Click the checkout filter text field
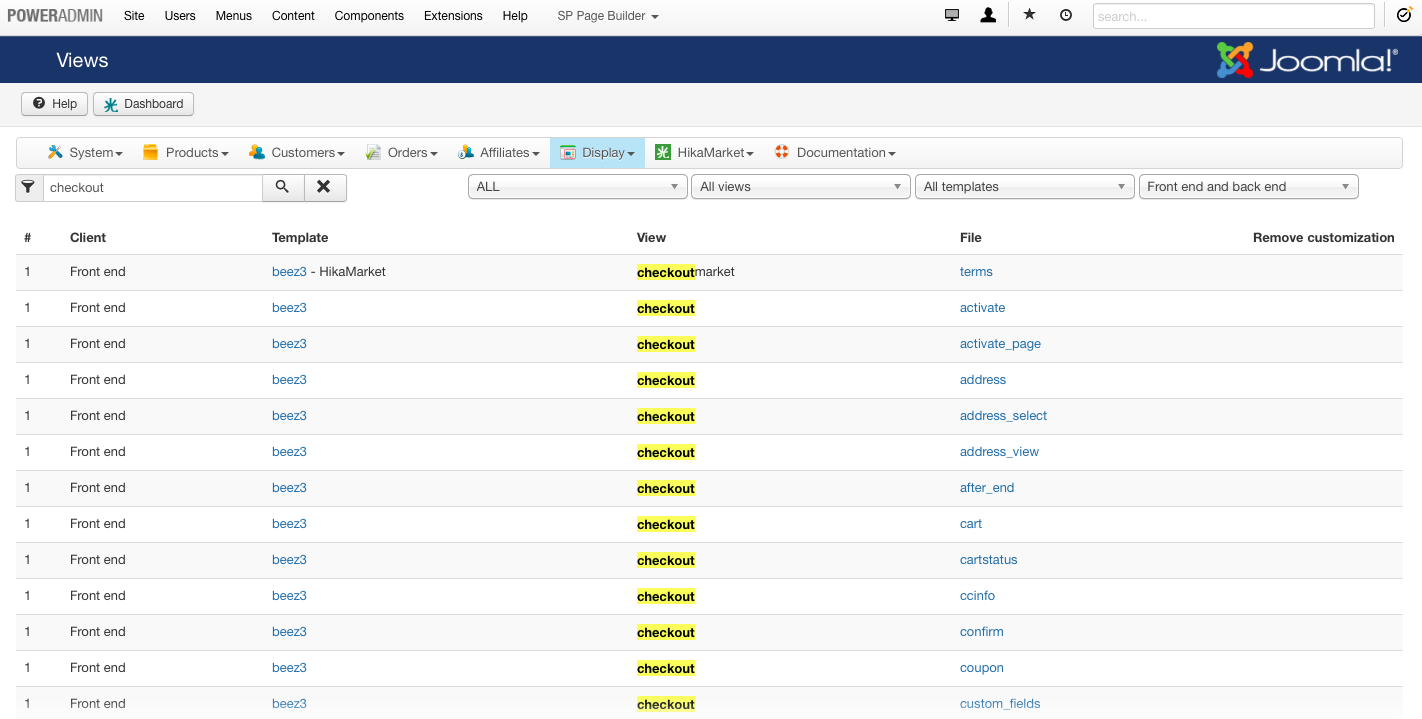1422x719 pixels. [x=152, y=188]
